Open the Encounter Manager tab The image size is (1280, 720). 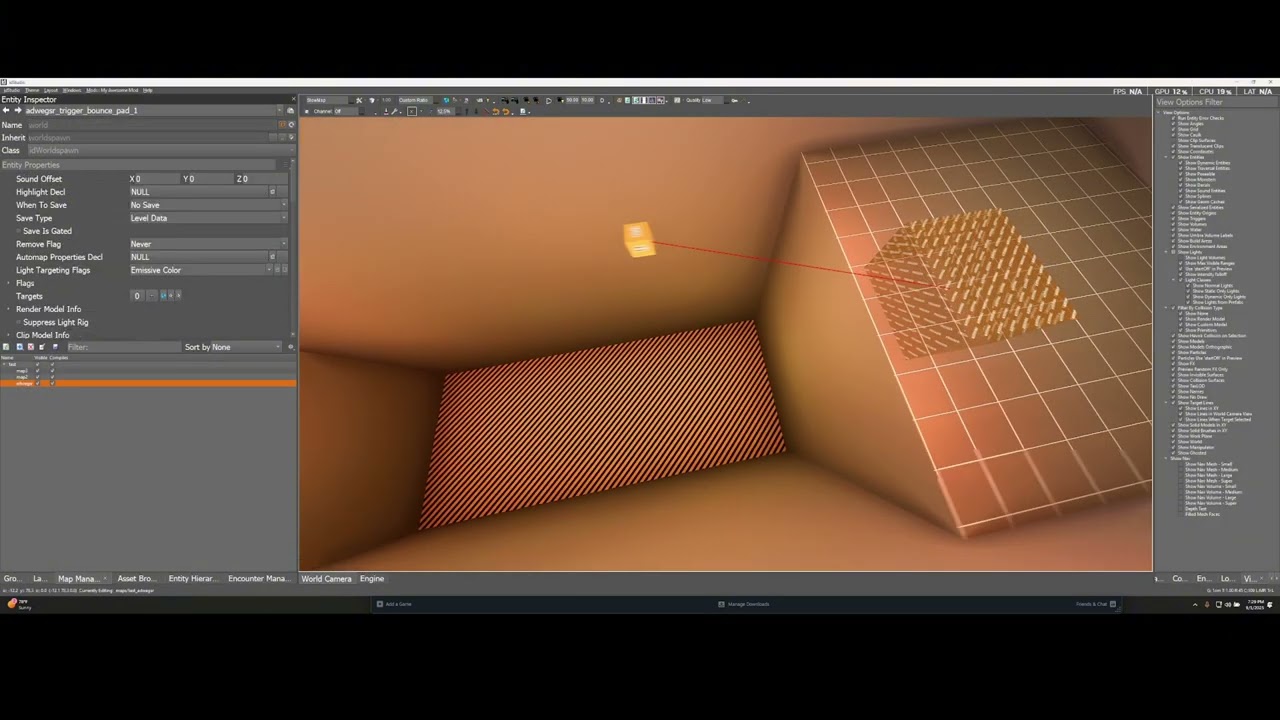pyautogui.click(x=259, y=578)
